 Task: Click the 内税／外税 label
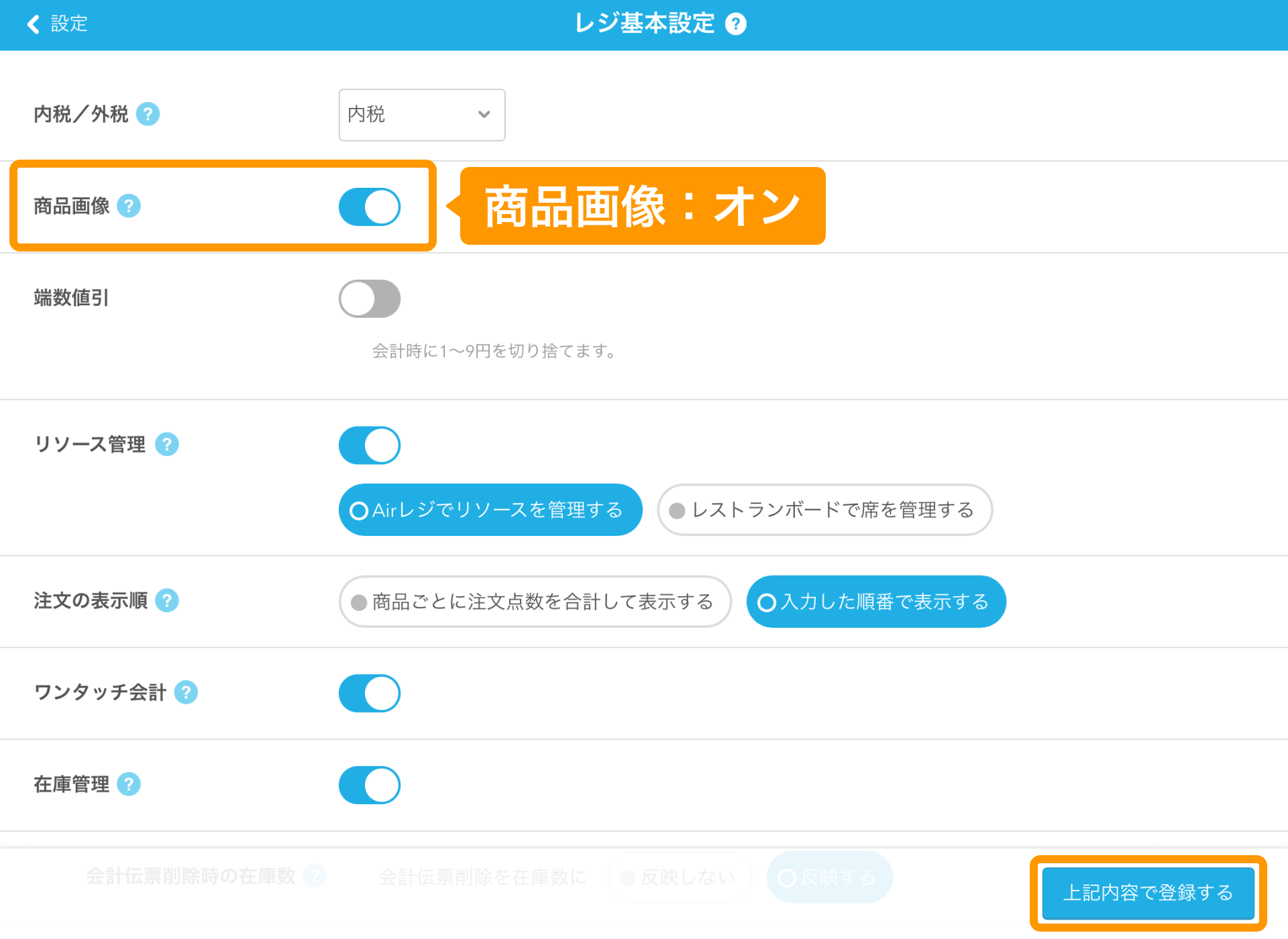81,114
